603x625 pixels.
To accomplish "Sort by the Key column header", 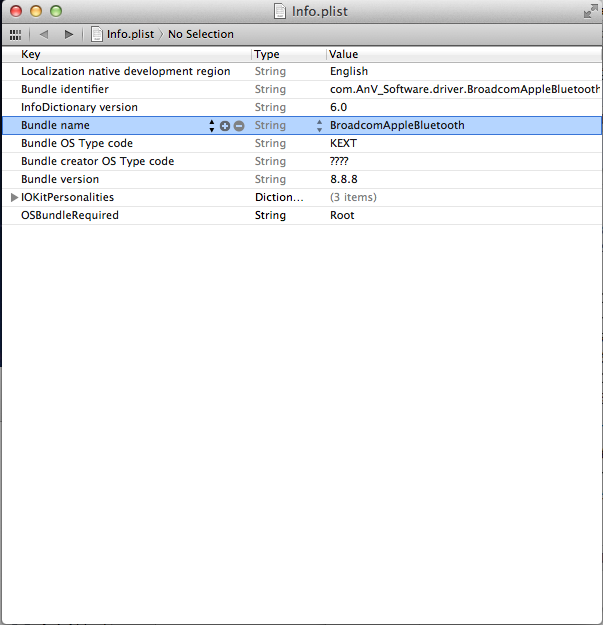I will tap(127, 54).
